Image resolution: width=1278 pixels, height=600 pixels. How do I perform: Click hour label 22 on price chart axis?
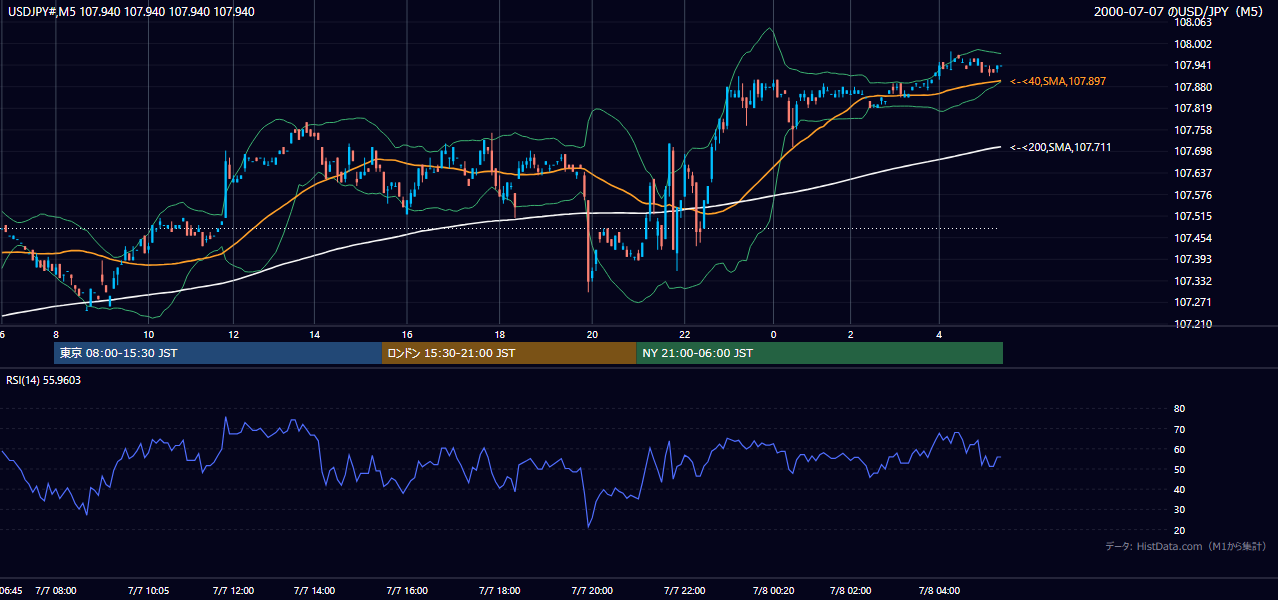[684, 334]
